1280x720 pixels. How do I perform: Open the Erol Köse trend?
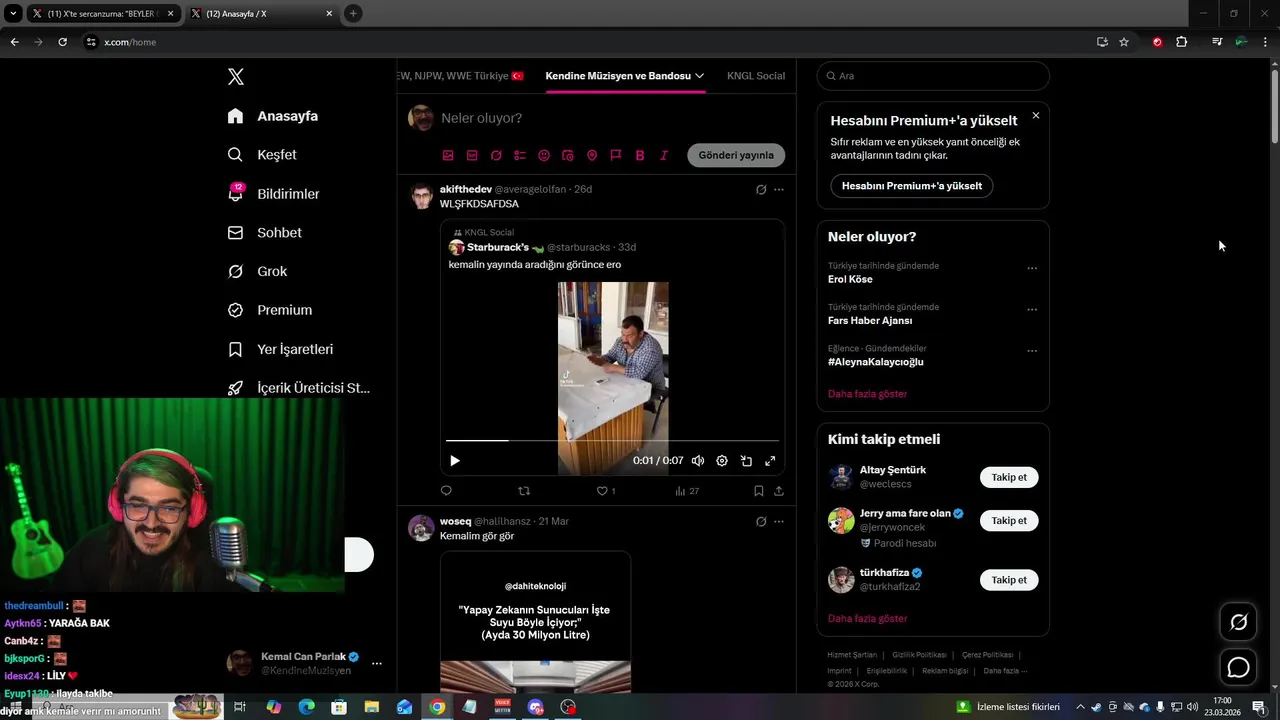(850, 280)
